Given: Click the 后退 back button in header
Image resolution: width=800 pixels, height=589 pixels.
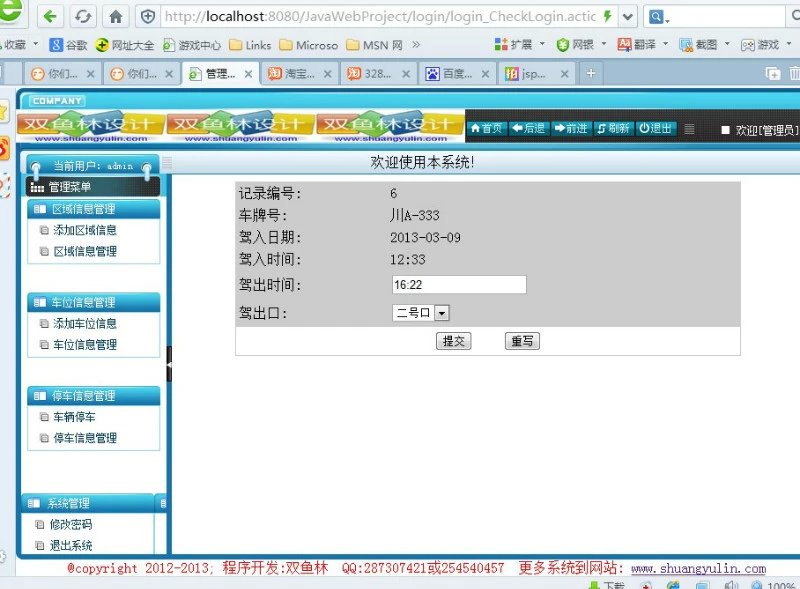Looking at the screenshot, I should tap(529, 128).
